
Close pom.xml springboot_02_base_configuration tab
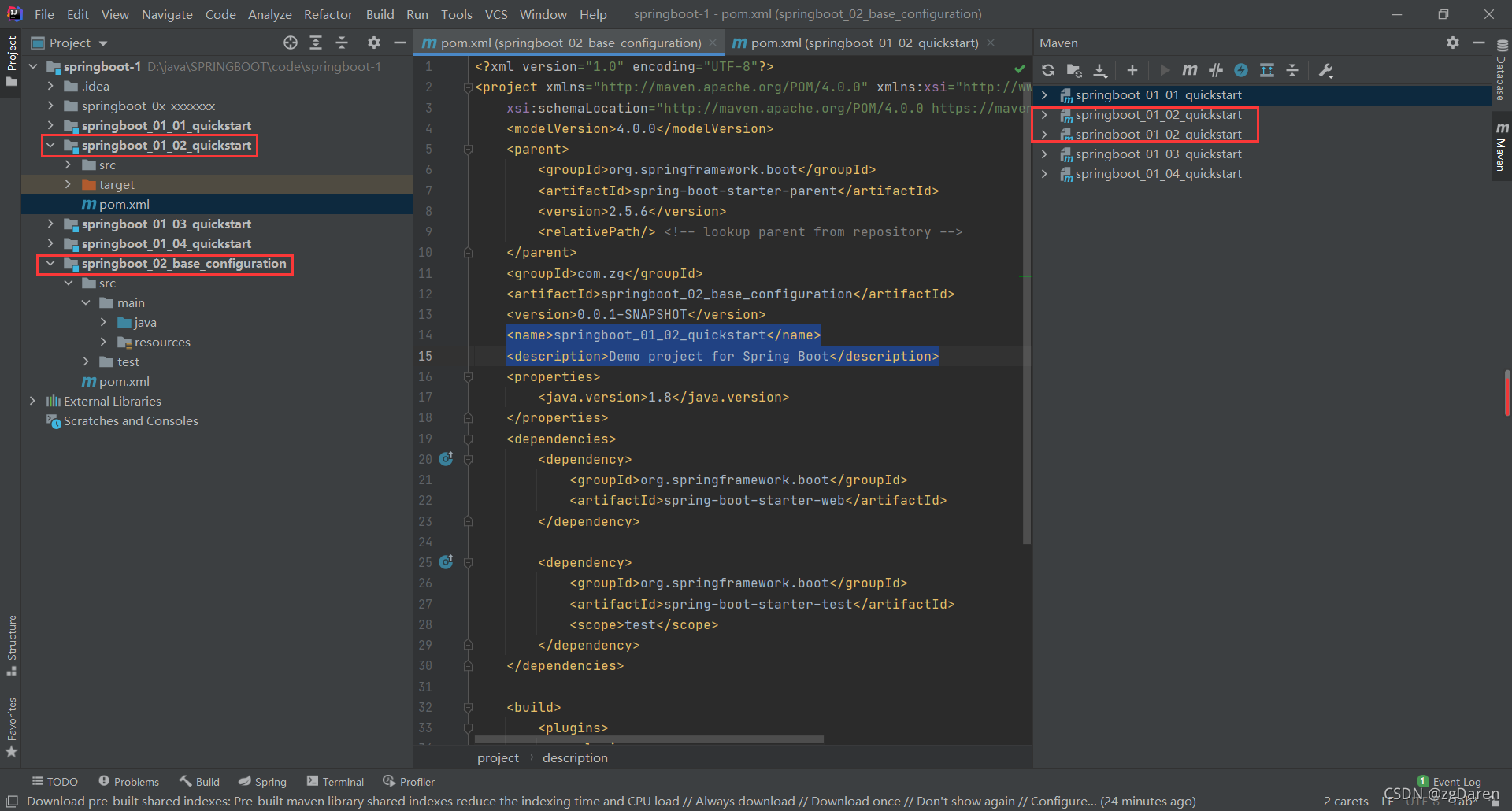(713, 43)
